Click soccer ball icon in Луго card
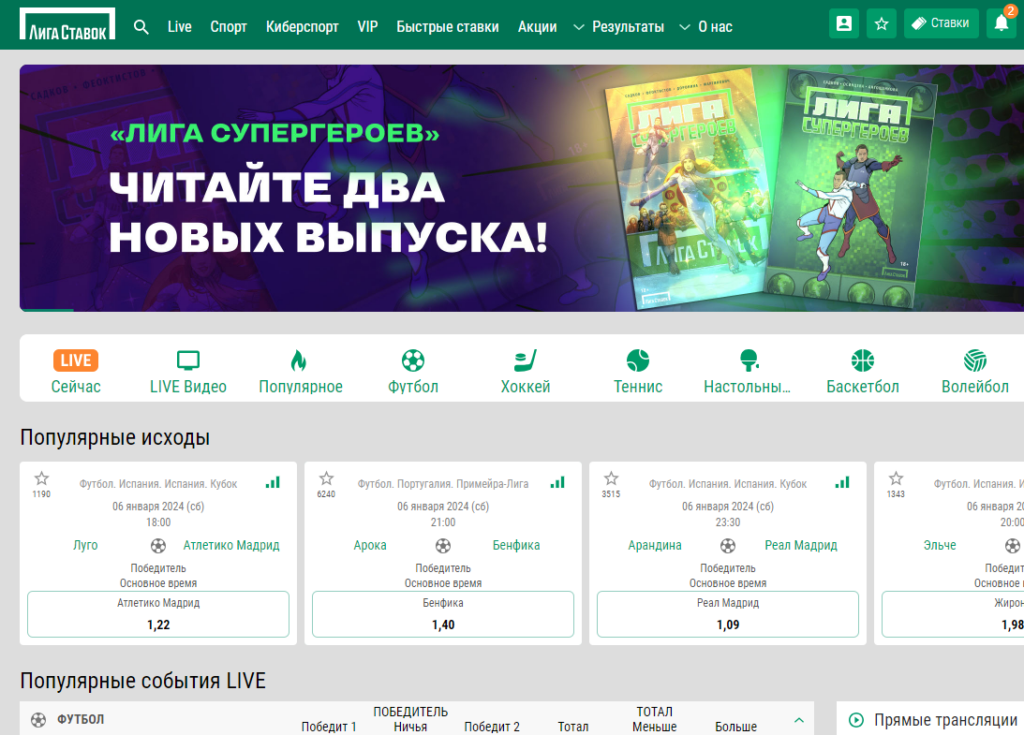The image size is (1024, 735). click(x=158, y=546)
